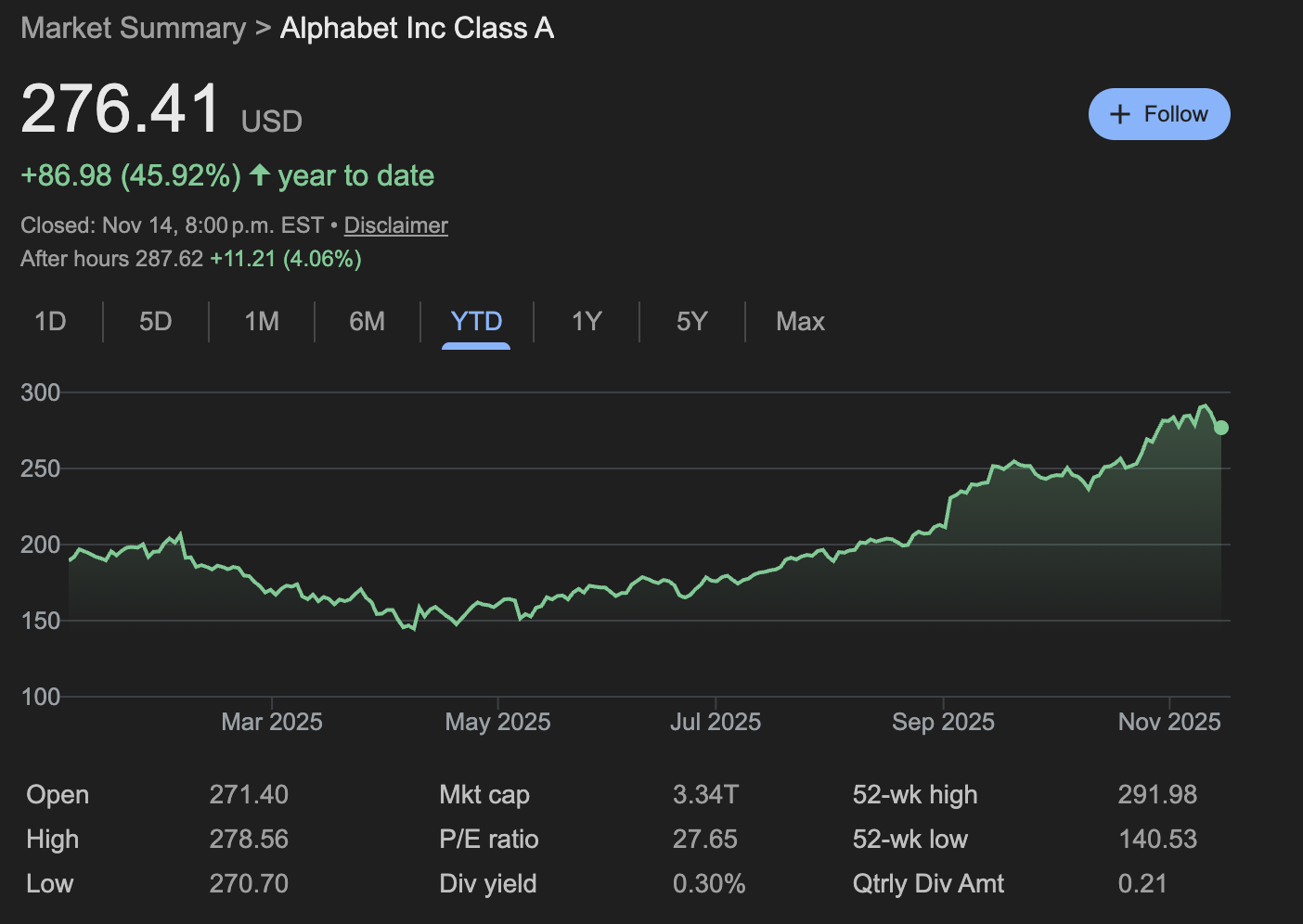1303x924 pixels.
Task: Click the Sep 2025 axis label
Action: coord(943,722)
